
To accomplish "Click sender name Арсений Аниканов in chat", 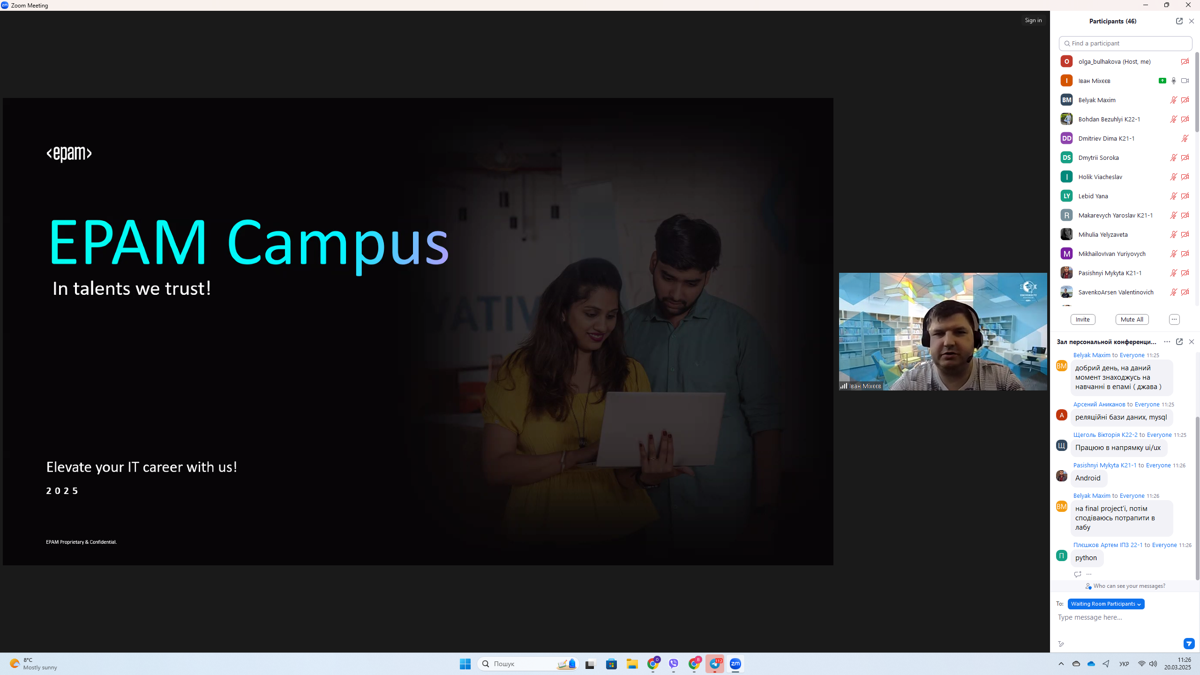I will pyautogui.click(x=1099, y=404).
